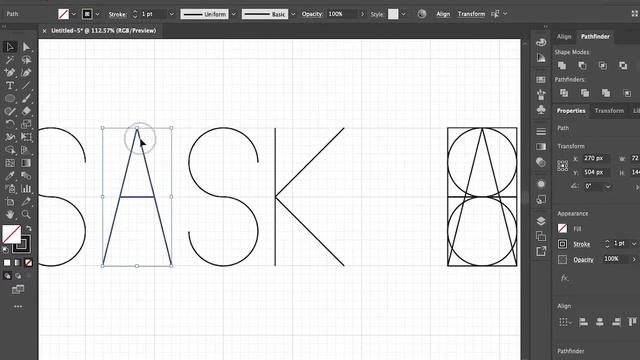Open the stroke color dropdown in control bar
Image resolution: width=640 pixels, height=360 pixels.
tap(98, 14)
